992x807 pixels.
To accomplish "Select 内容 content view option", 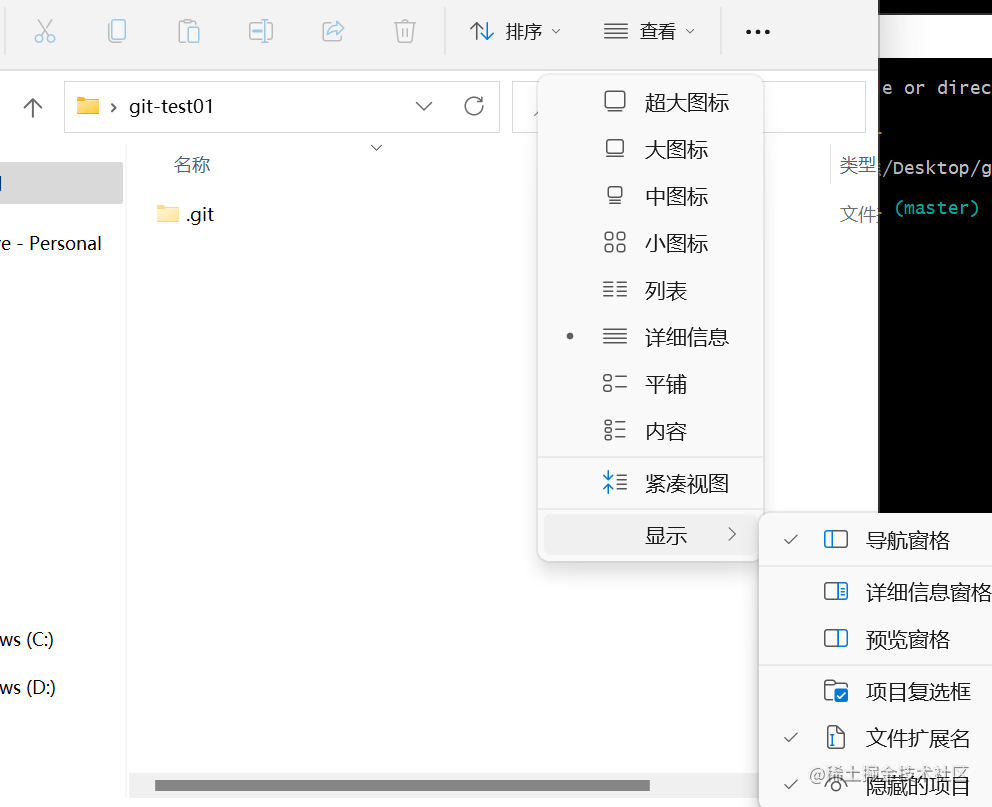I will pos(650,431).
